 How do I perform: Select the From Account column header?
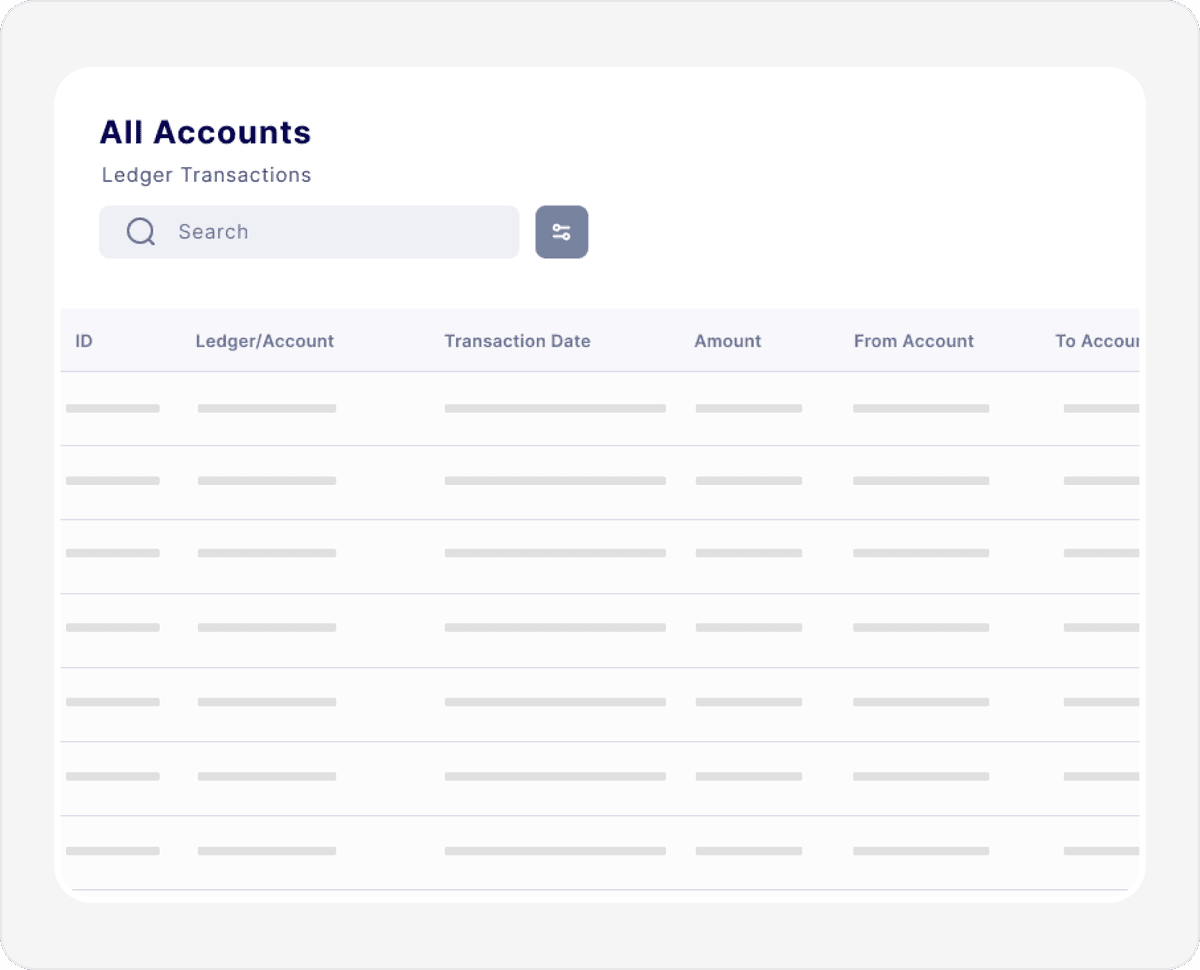pos(913,341)
